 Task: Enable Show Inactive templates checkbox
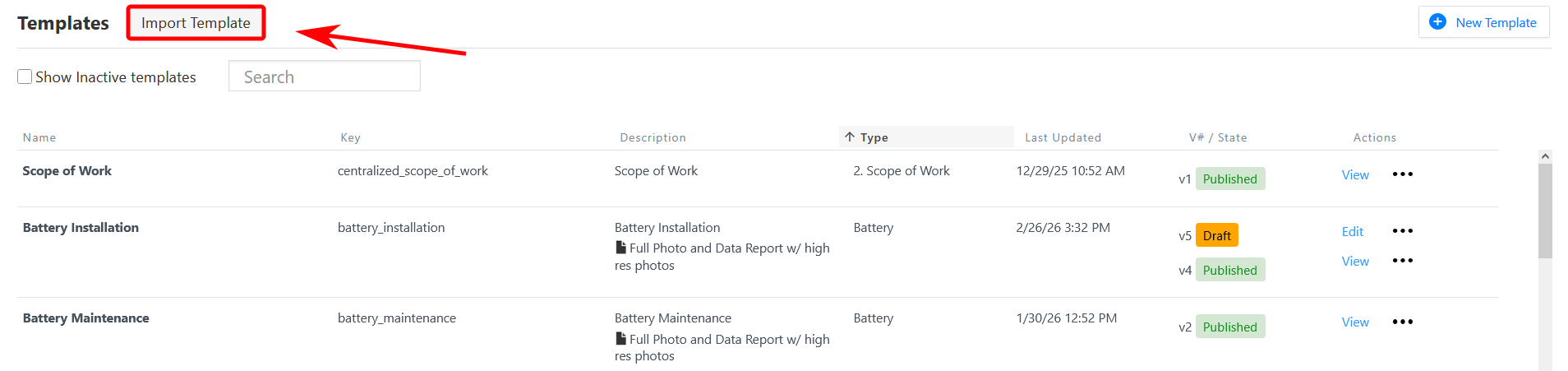(x=25, y=77)
